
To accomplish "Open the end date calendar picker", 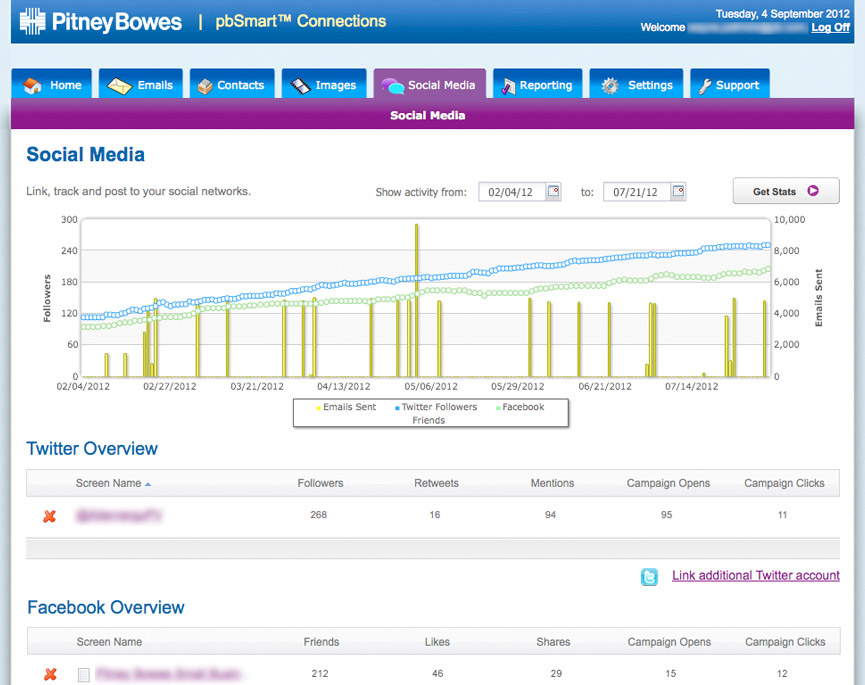I will click(x=678, y=191).
